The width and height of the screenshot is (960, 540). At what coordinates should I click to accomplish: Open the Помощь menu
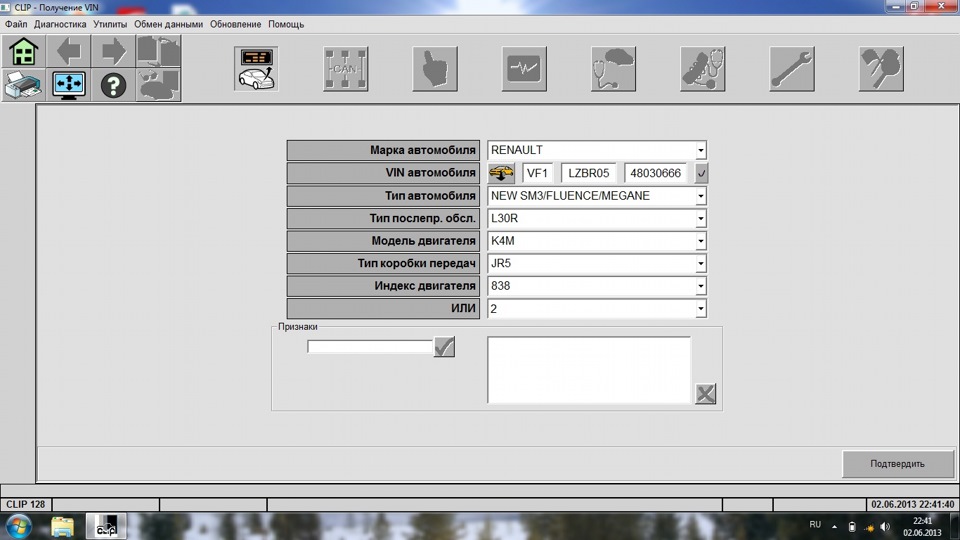[x=286, y=24]
